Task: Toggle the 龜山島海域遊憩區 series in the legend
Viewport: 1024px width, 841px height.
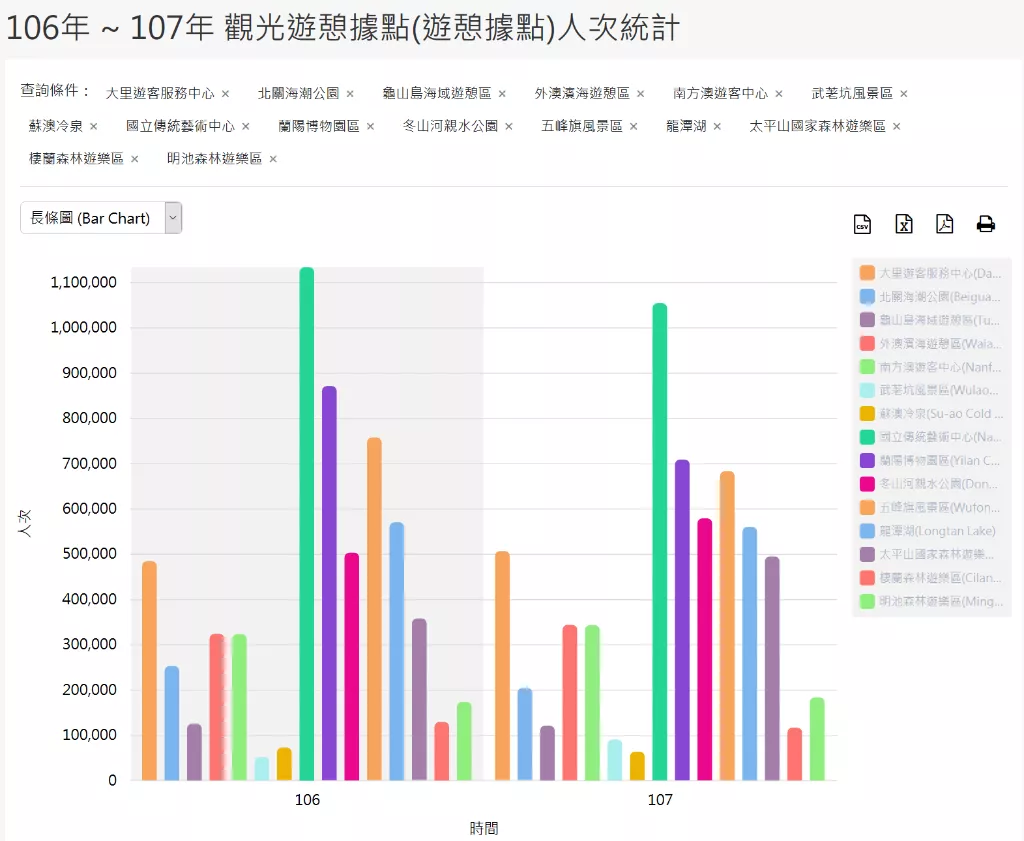Action: pos(931,320)
